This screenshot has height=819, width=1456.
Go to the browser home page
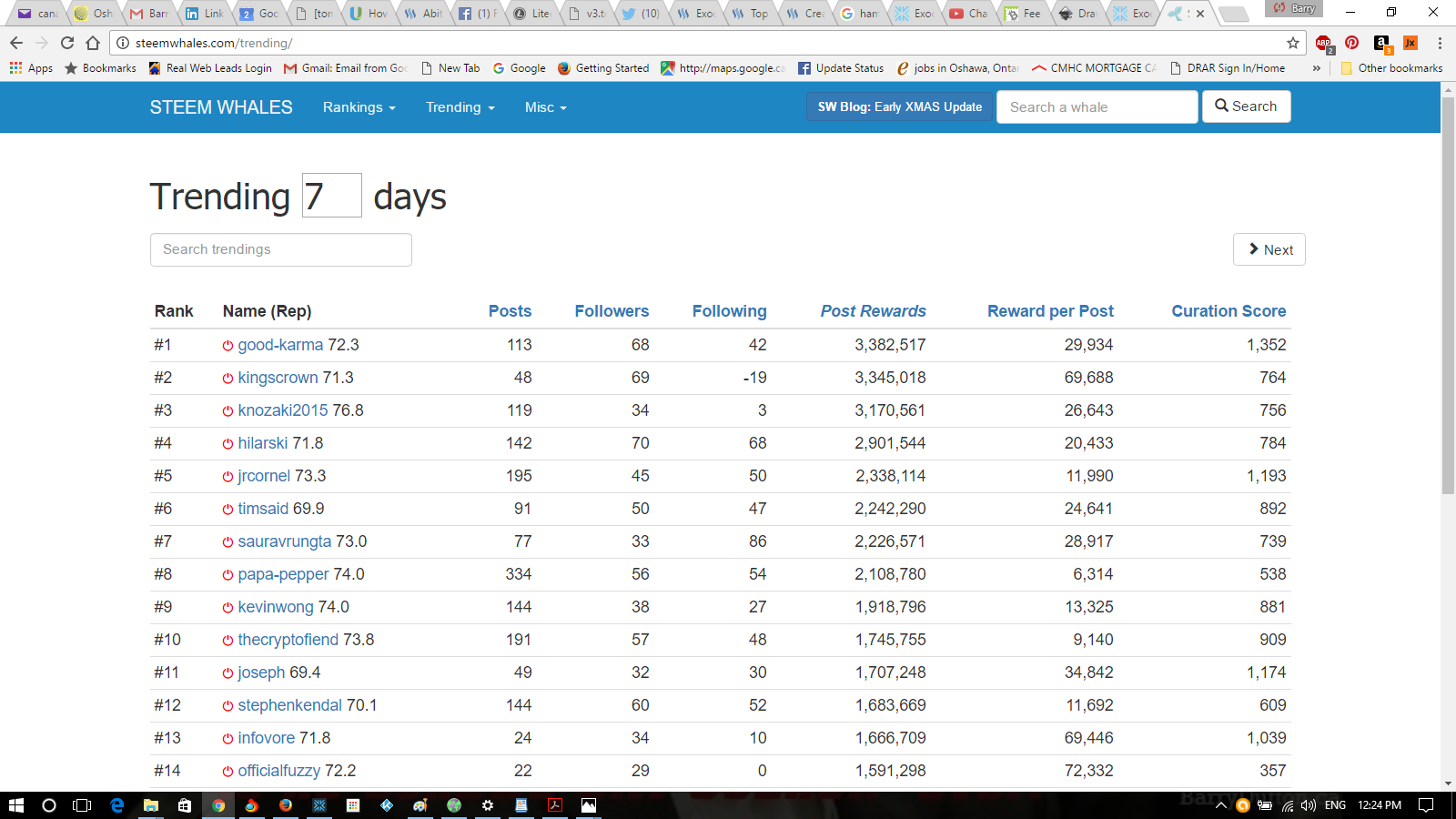[x=93, y=43]
